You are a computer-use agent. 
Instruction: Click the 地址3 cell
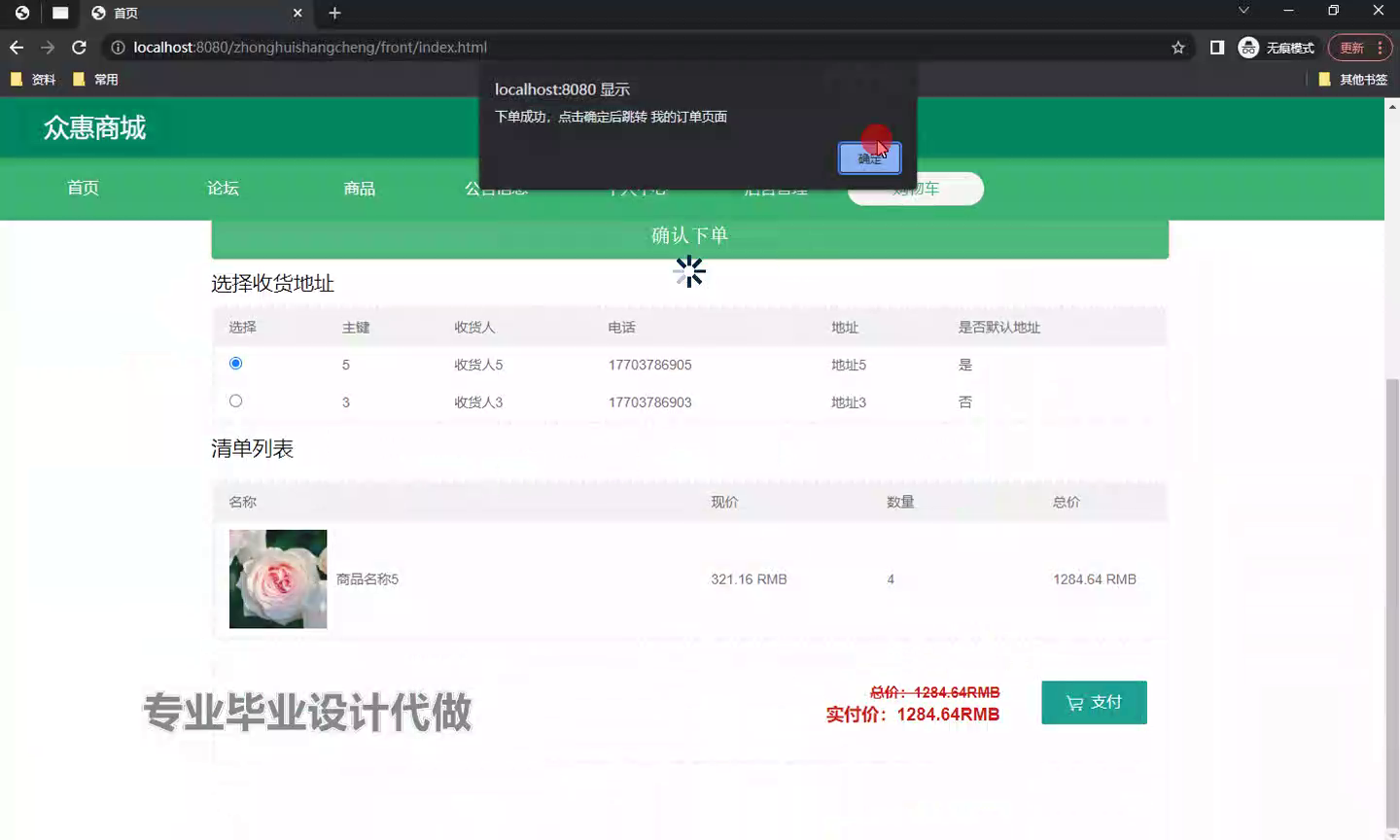[848, 402]
